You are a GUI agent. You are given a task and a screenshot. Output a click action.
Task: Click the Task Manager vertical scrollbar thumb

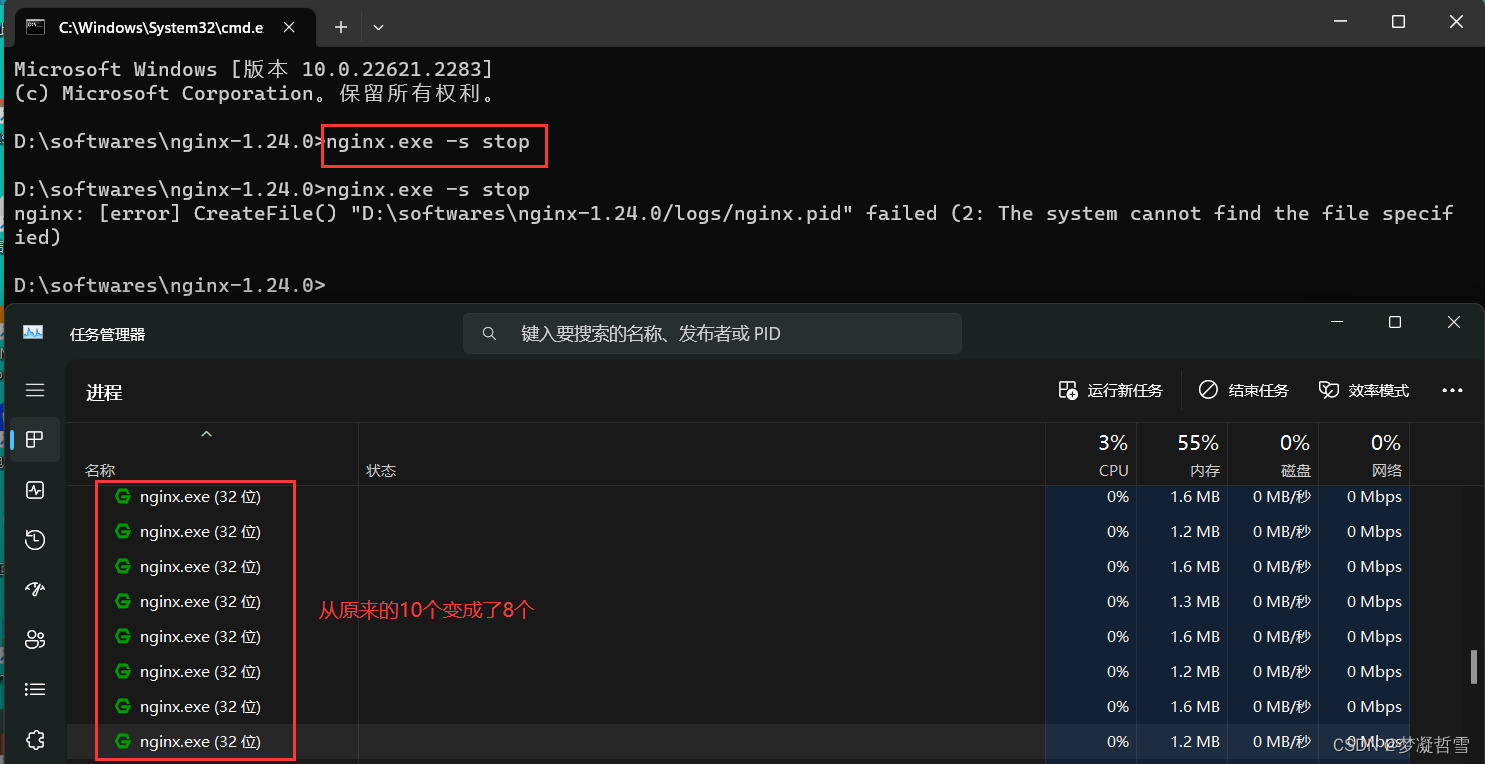pyautogui.click(x=1474, y=666)
